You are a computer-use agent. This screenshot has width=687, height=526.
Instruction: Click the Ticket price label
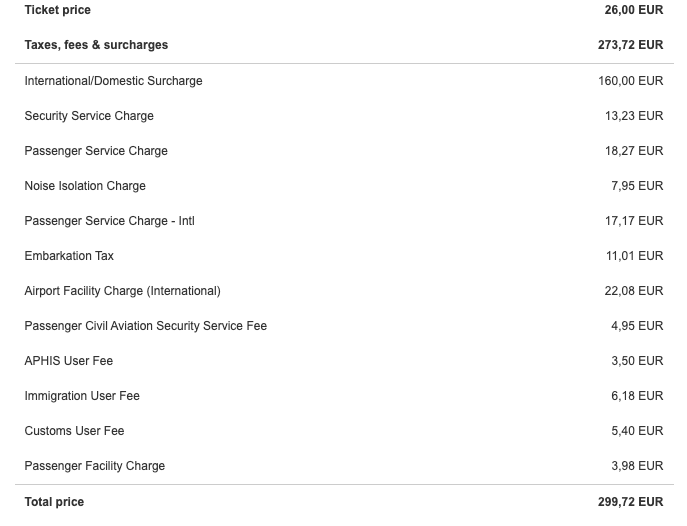point(57,10)
